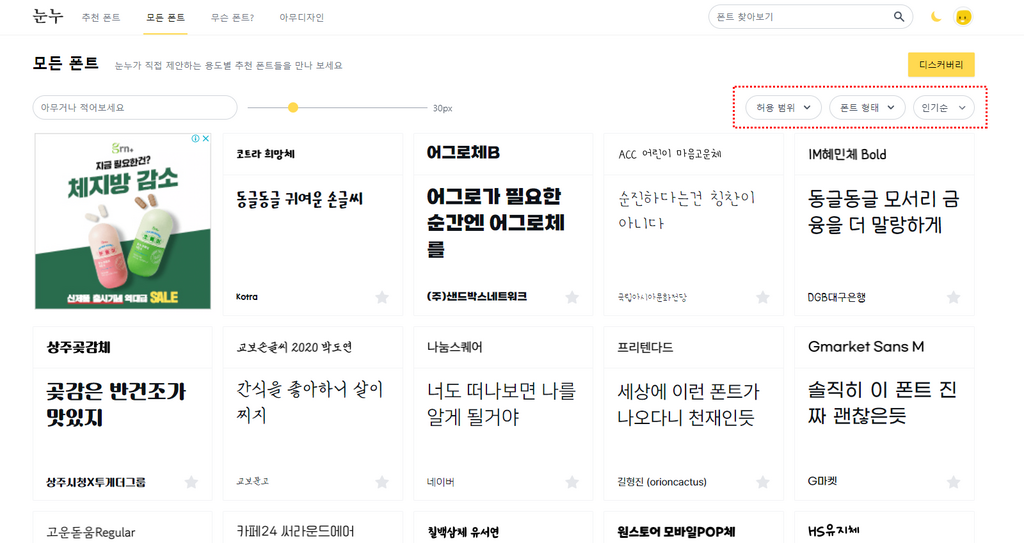Open the 체지방 감소 advertisement
The image size is (1024, 543).
[x=123, y=221]
